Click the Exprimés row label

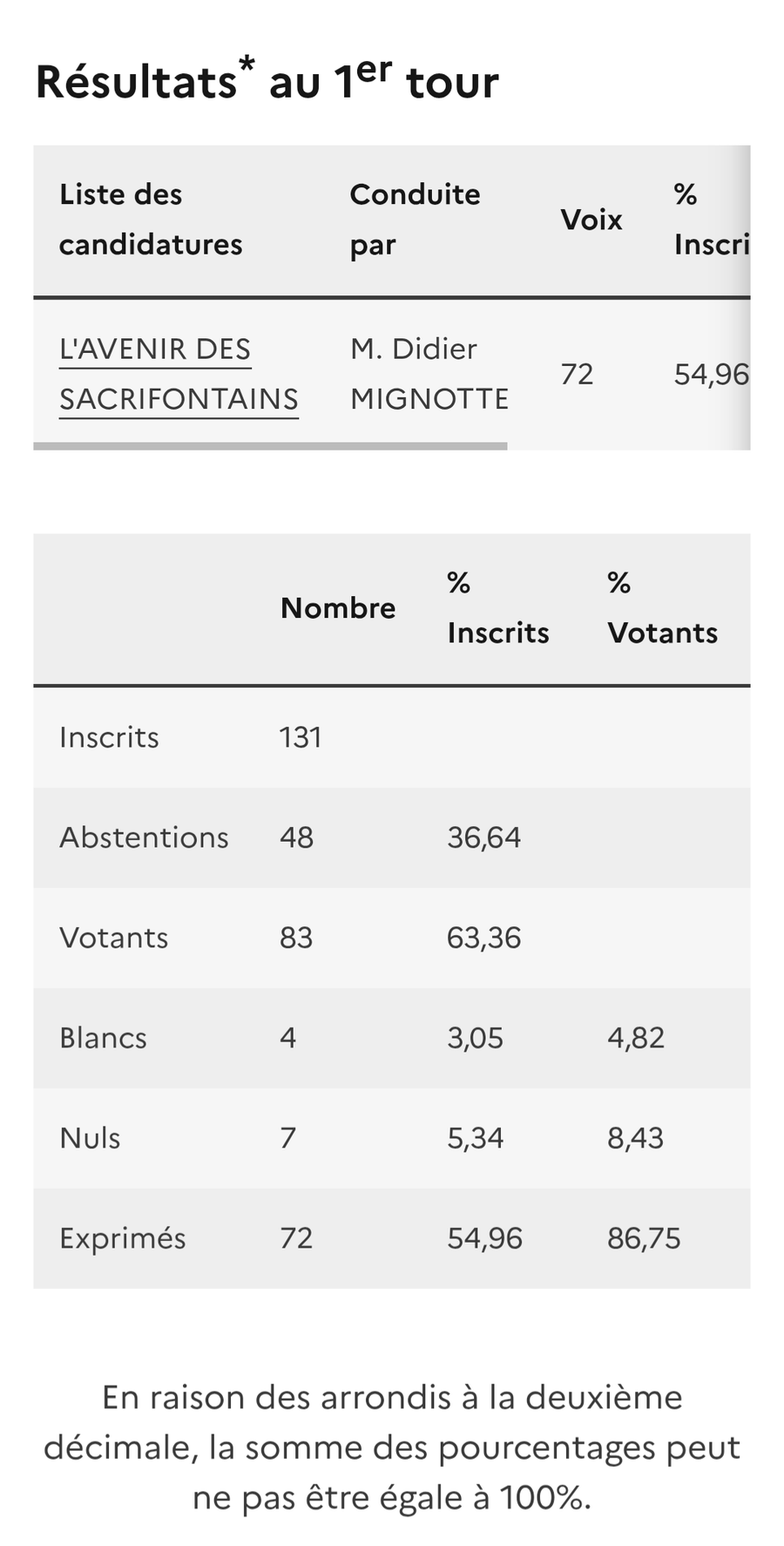(x=122, y=1238)
